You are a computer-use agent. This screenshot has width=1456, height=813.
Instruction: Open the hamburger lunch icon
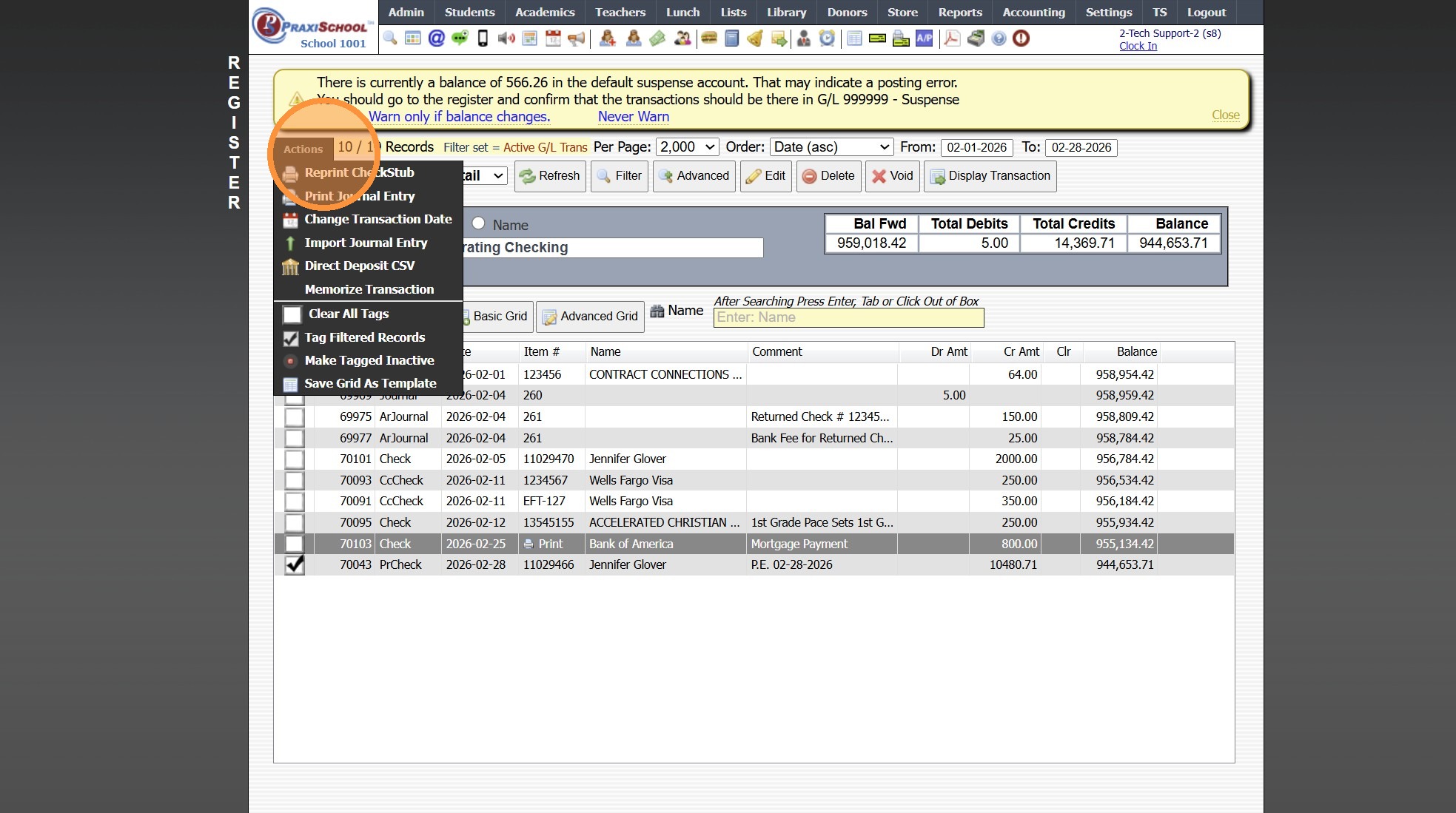[709, 38]
